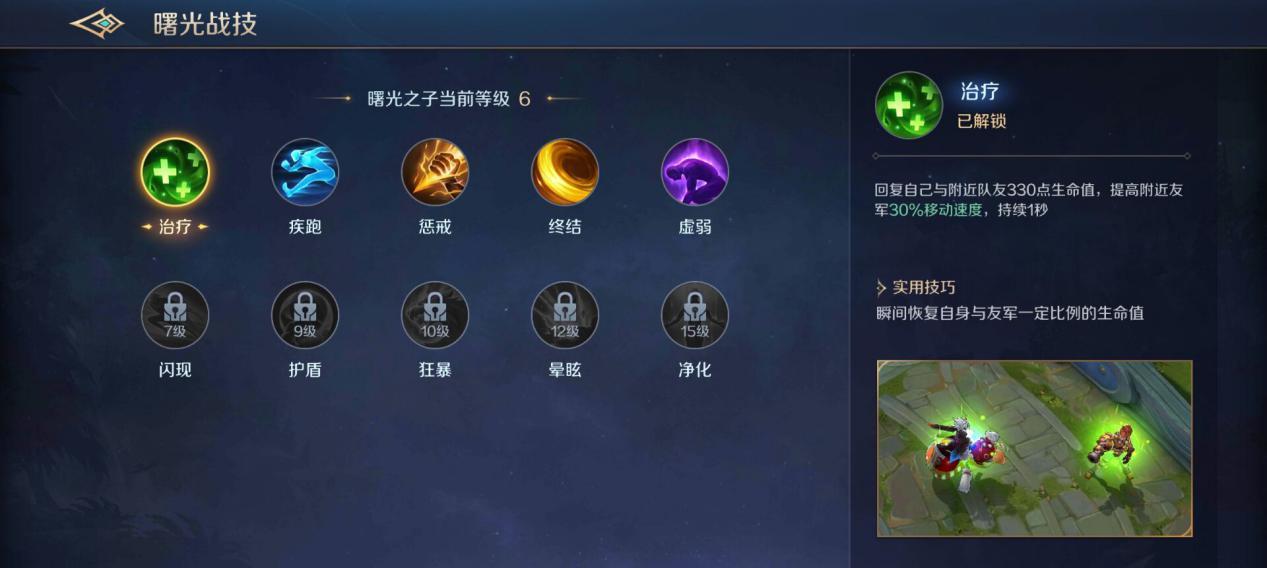Go back using the top-left diamond icon
Image resolution: width=1267 pixels, height=568 pixels.
tap(97, 24)
